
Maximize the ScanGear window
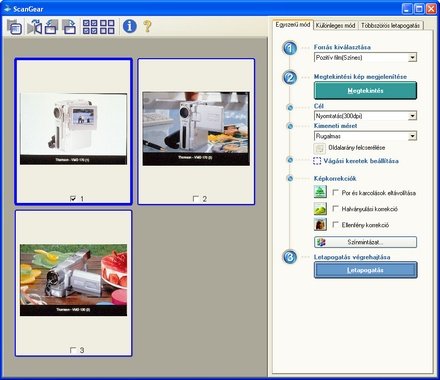(419, 9)
